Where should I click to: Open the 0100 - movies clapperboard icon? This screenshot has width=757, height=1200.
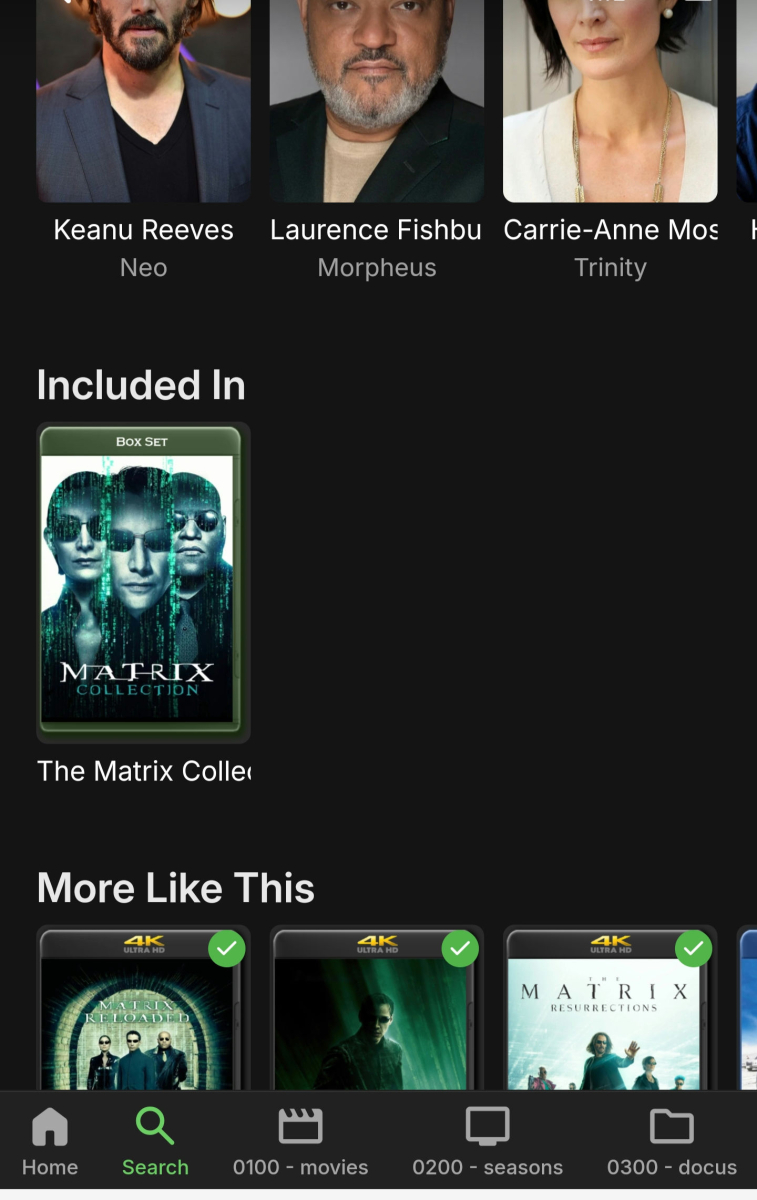300,1127
